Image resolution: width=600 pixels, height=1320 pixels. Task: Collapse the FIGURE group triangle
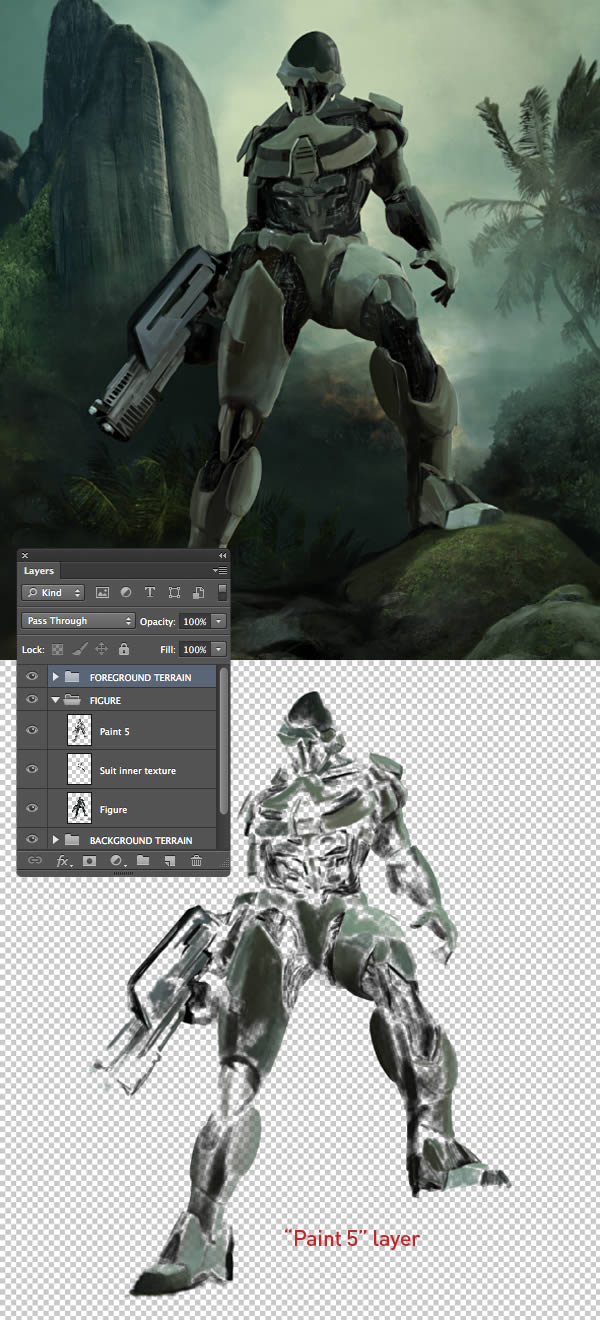[x=56, y=700]
